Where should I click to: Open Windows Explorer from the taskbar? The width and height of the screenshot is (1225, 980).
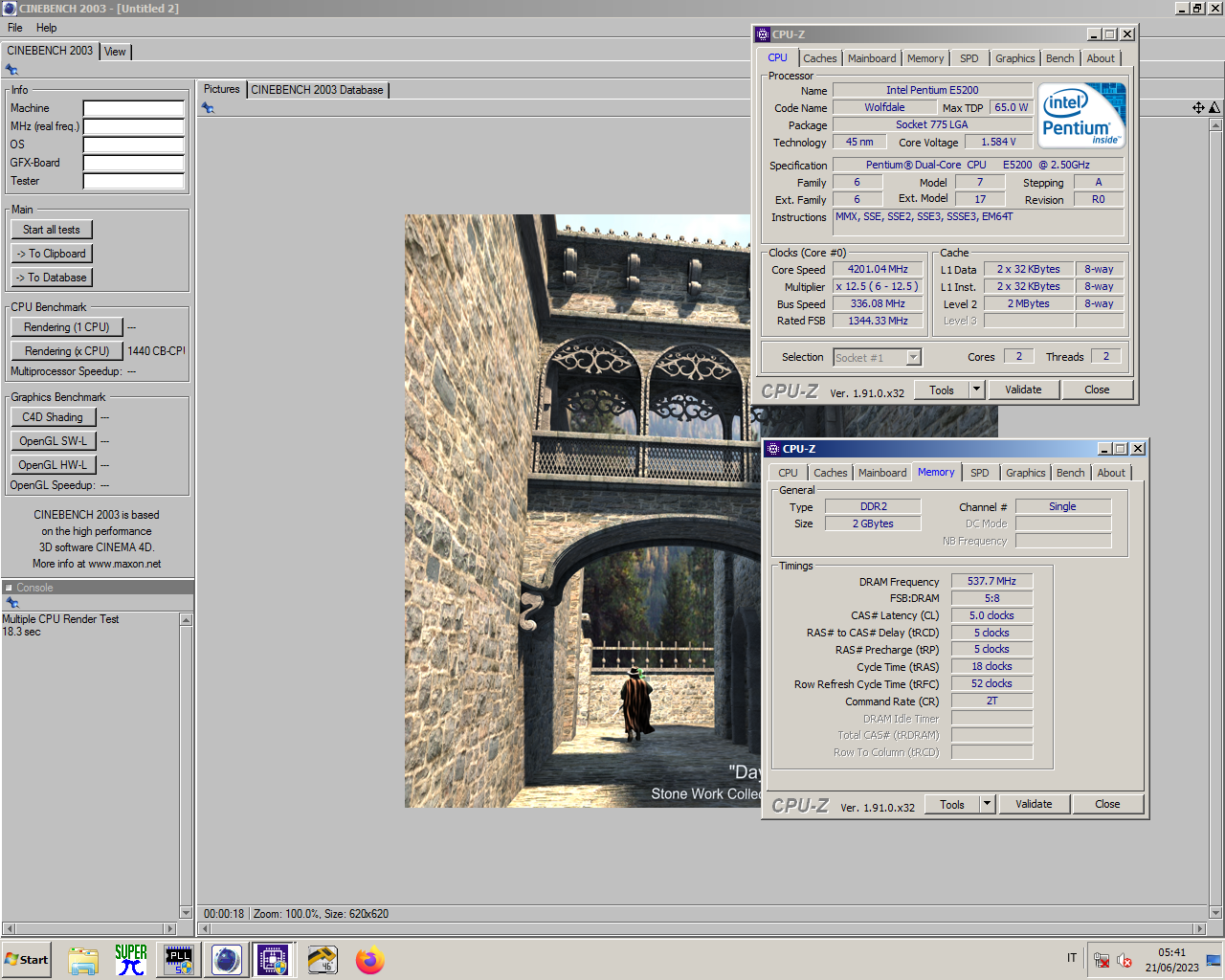(x=83, y=960)
